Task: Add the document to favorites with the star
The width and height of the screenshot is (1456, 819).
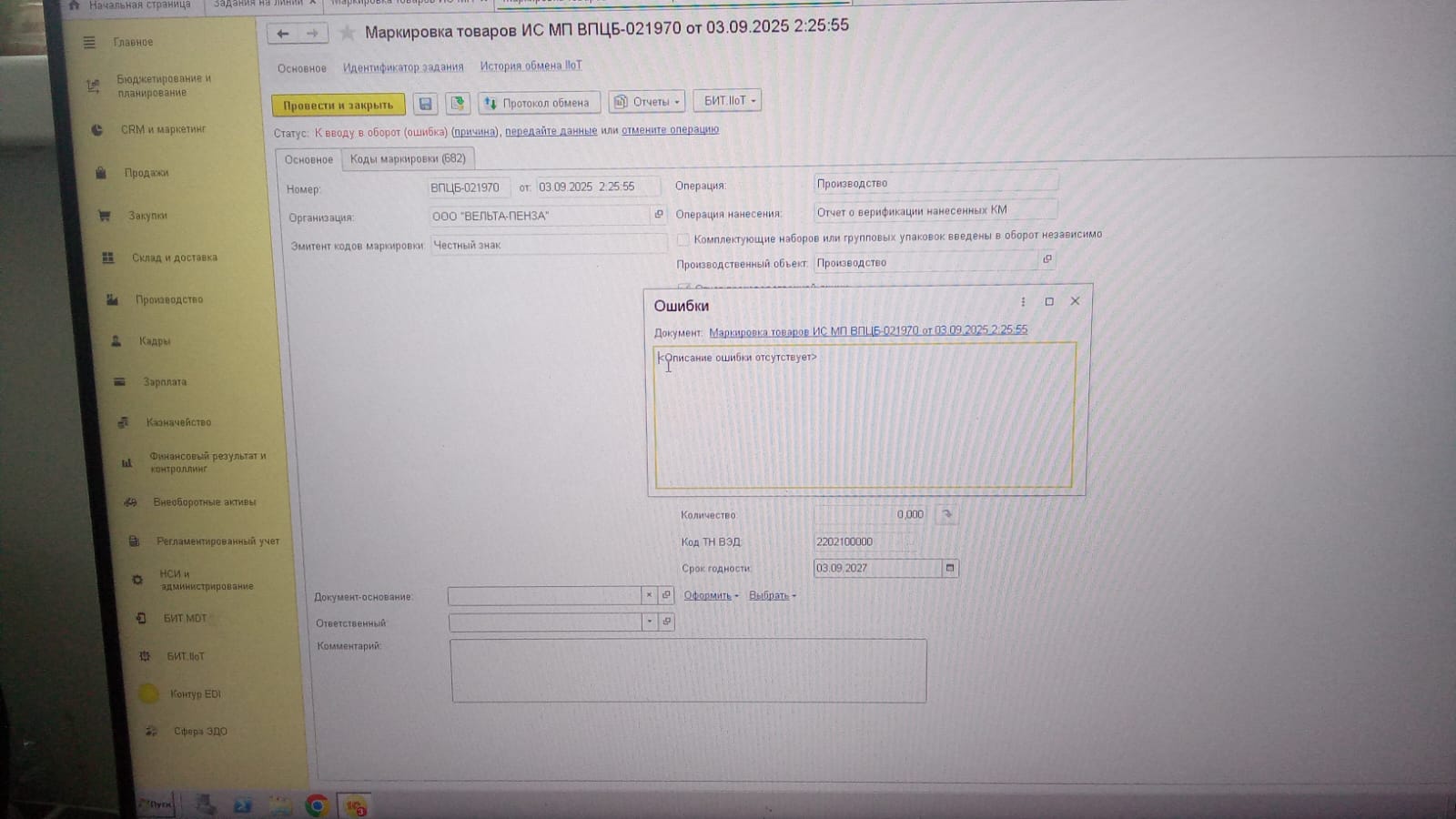Action: tap(347, 34)
